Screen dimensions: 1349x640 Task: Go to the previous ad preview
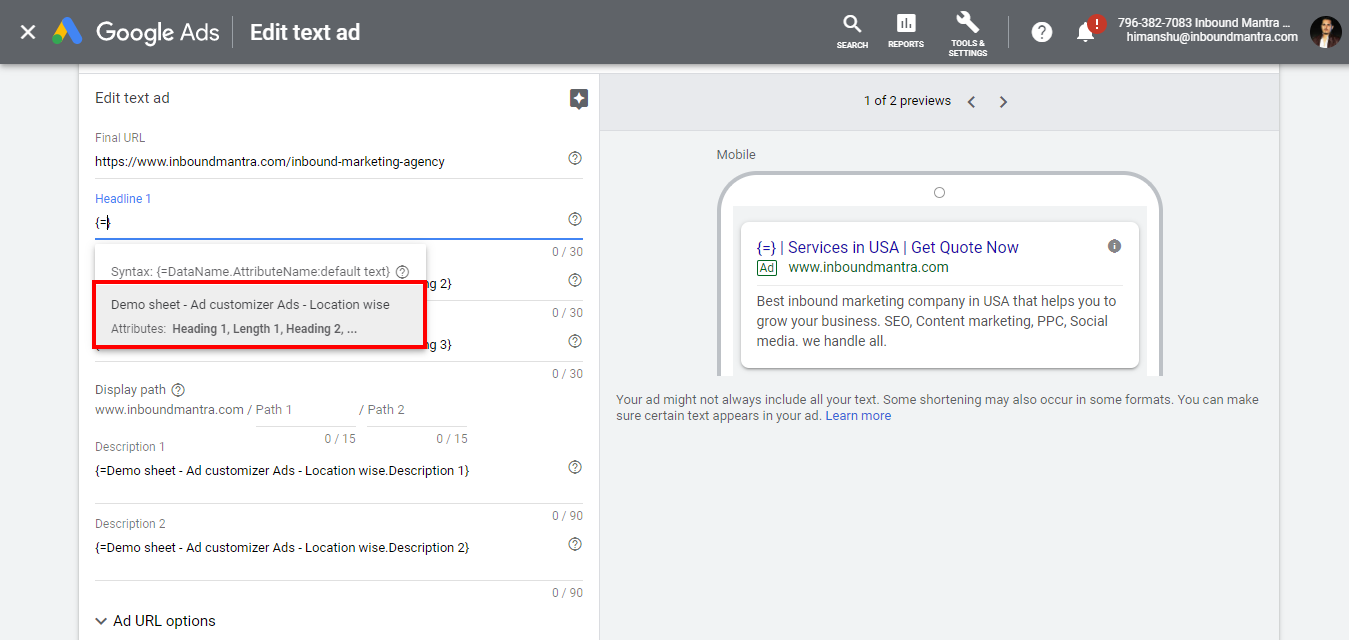971,102
